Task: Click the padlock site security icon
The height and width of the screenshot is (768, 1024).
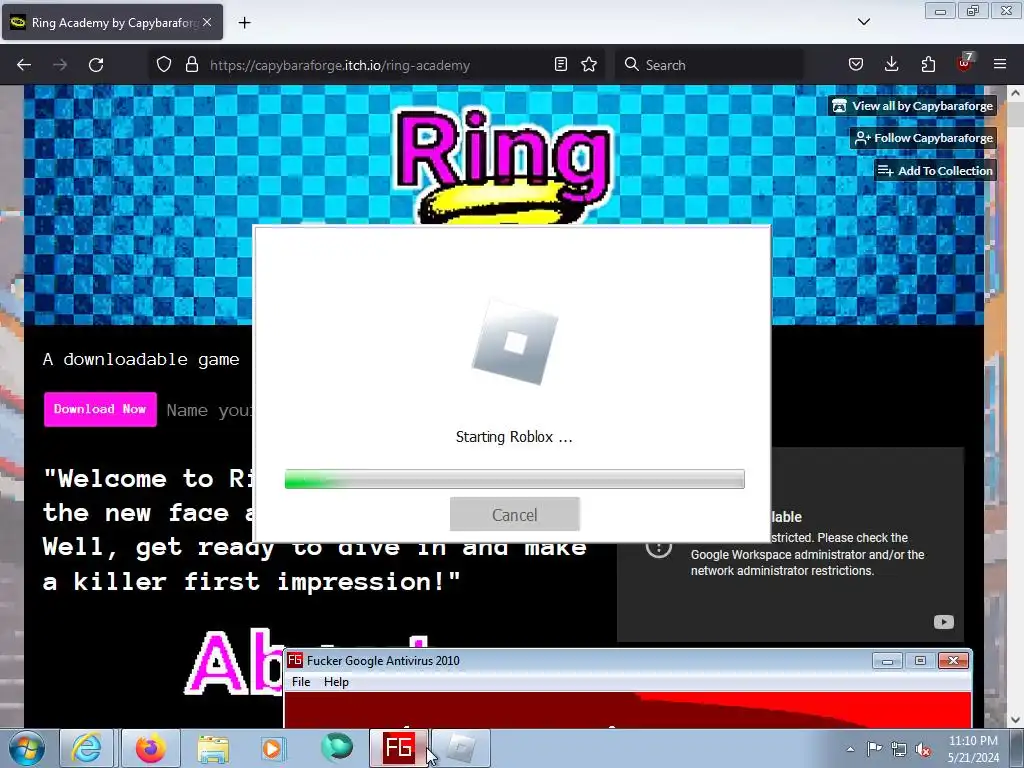Action: click(191, 64)
